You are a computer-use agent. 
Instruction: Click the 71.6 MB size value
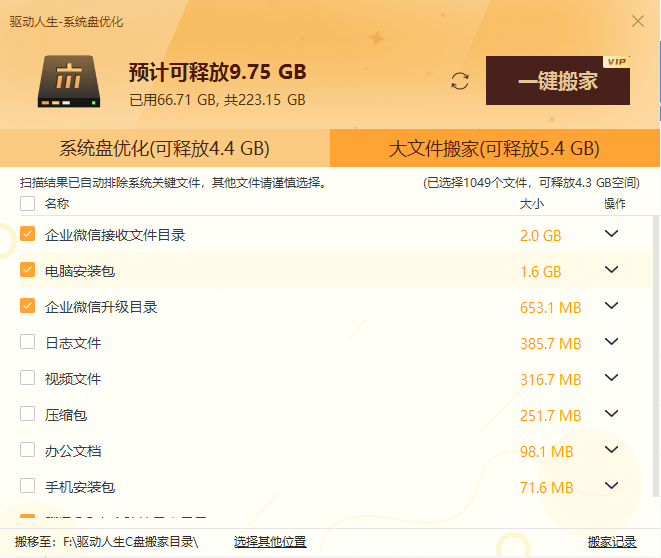(x=546, y=488)
